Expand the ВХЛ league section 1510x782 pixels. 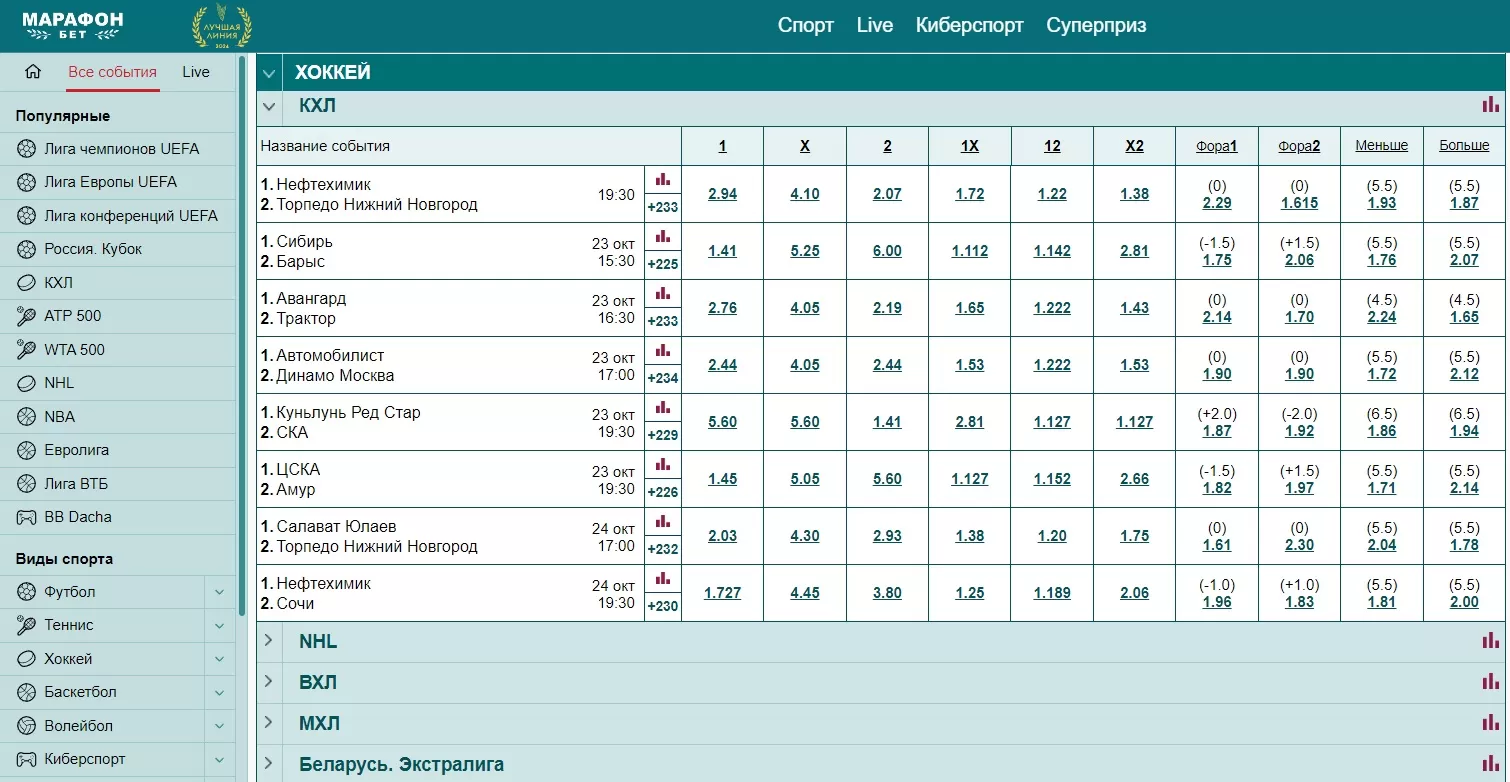[x=268, y=682]
